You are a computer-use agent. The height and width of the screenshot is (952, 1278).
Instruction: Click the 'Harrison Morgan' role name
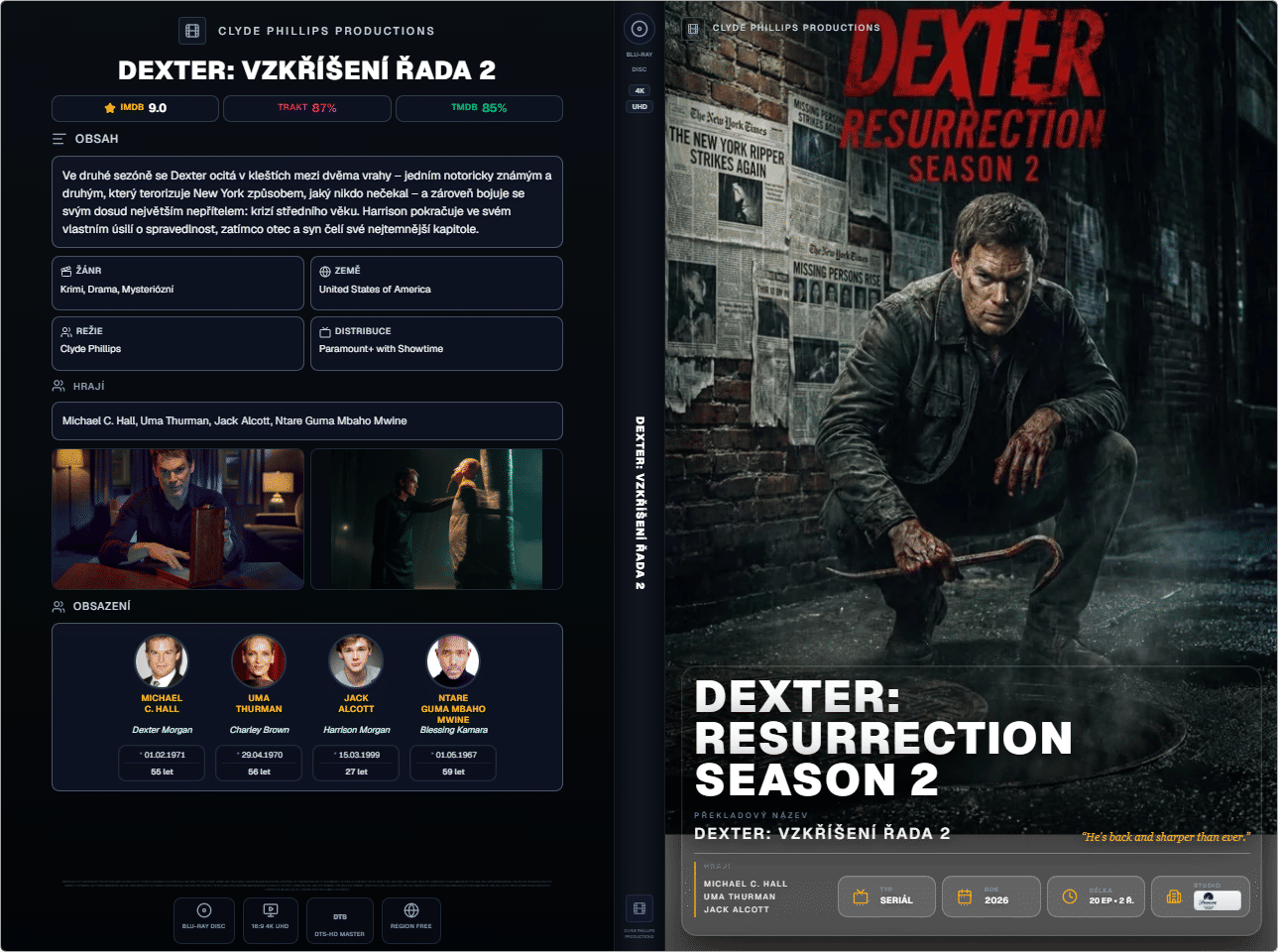tap(356, 730)
